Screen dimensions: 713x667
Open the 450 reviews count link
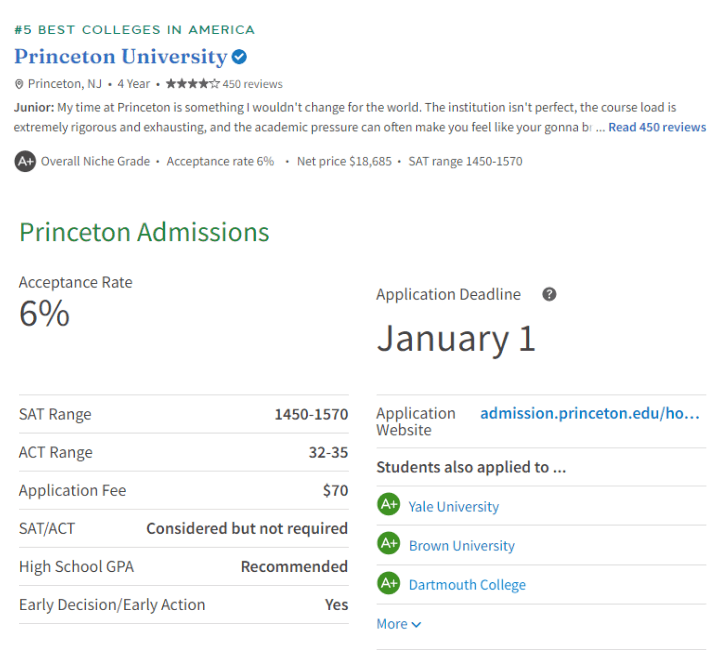[x=252, y=84]
